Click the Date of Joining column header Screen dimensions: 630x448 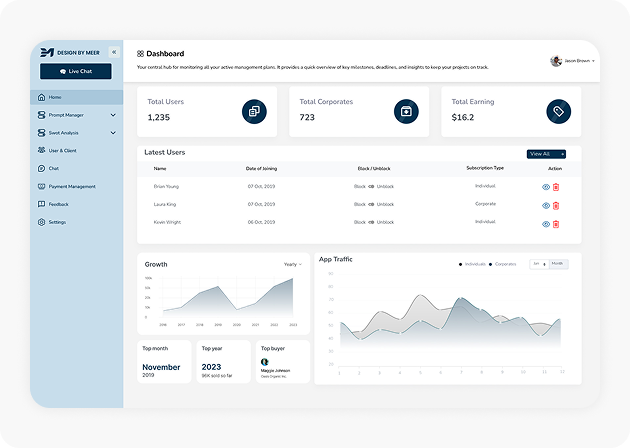click(x=261, y=169)
